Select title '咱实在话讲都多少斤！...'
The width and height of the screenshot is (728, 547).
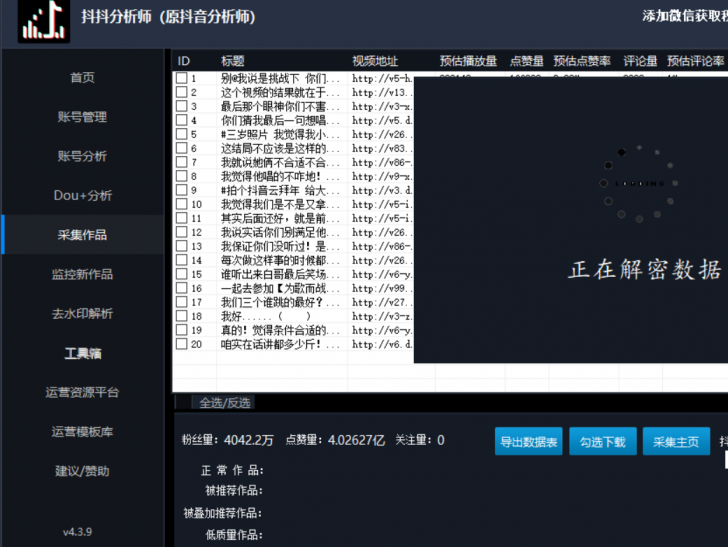(280, 344)
